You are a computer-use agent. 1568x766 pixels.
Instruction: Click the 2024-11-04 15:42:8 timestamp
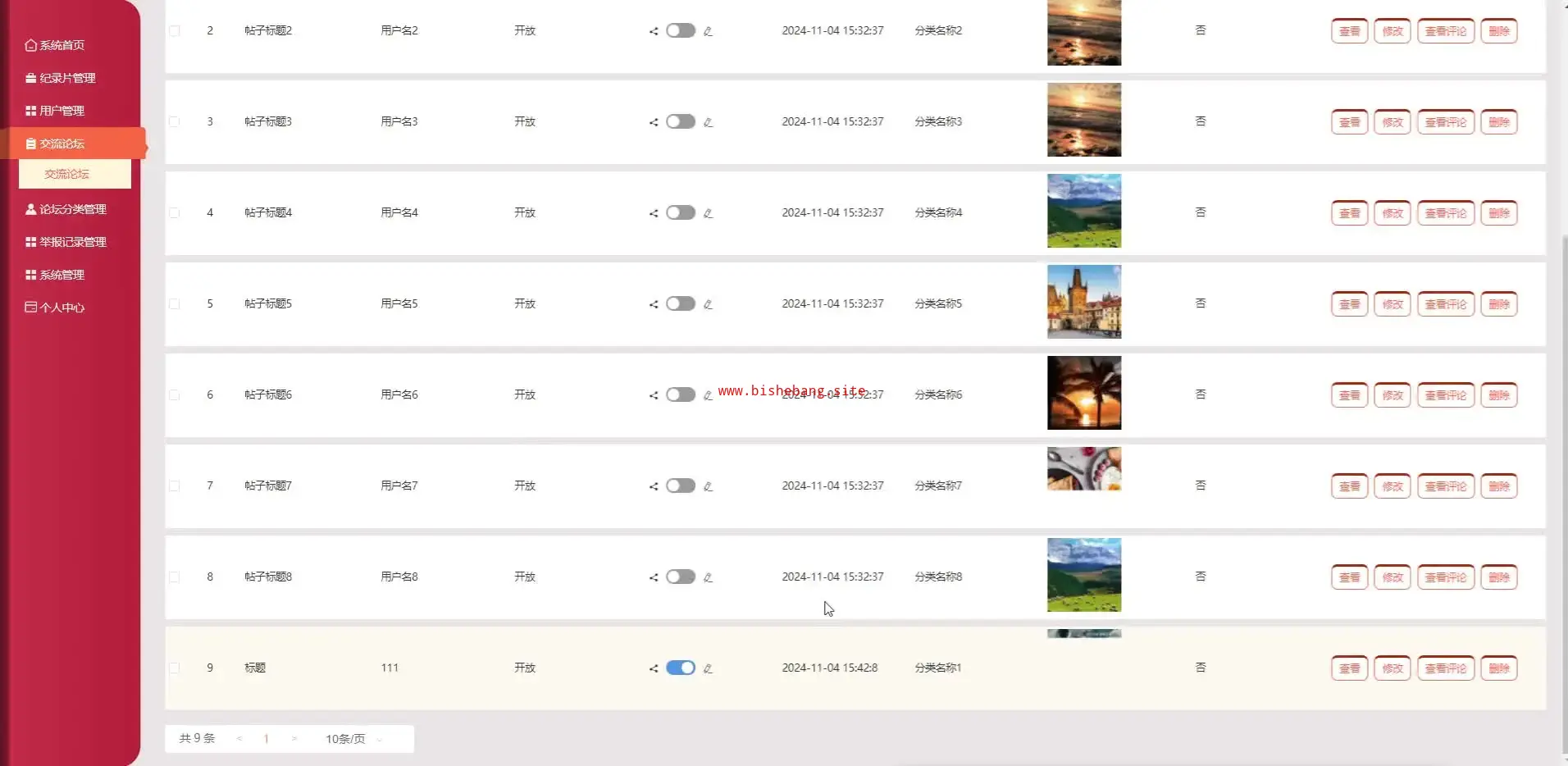pos(829,668)
